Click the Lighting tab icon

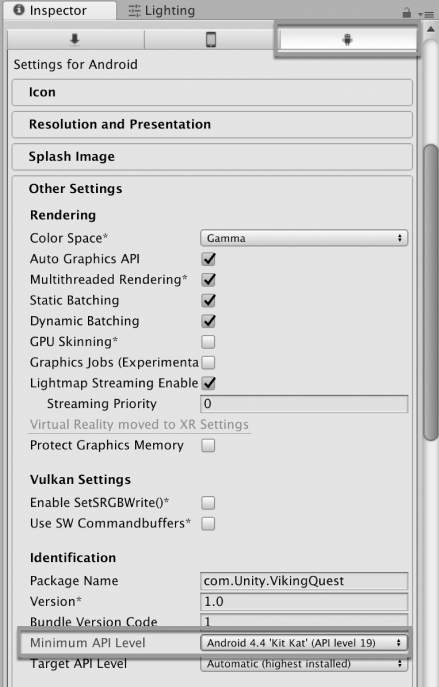coord(134,11)
